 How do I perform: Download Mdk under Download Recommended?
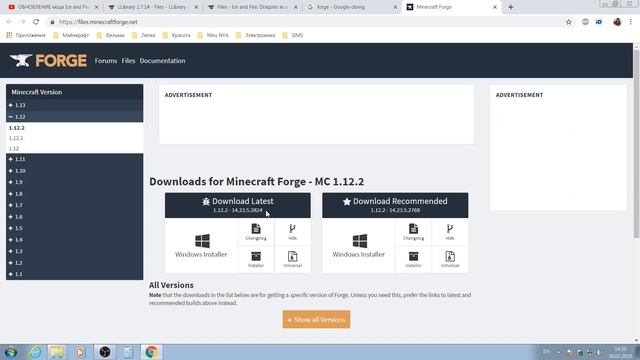click(x=450, y=232)
